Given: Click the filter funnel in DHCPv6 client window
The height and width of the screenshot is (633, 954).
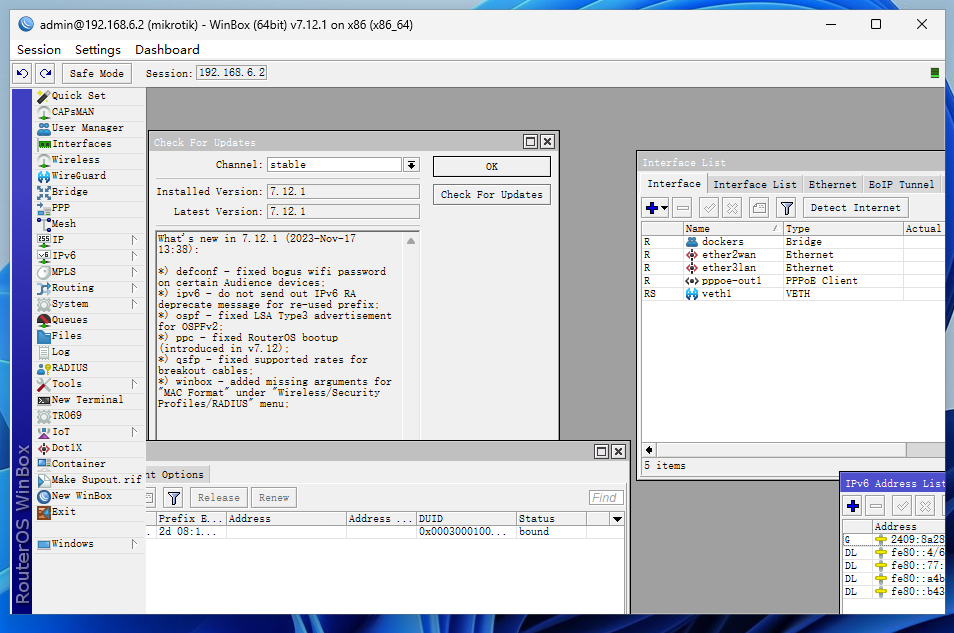Looking at the screenshot, I should 174,498.
